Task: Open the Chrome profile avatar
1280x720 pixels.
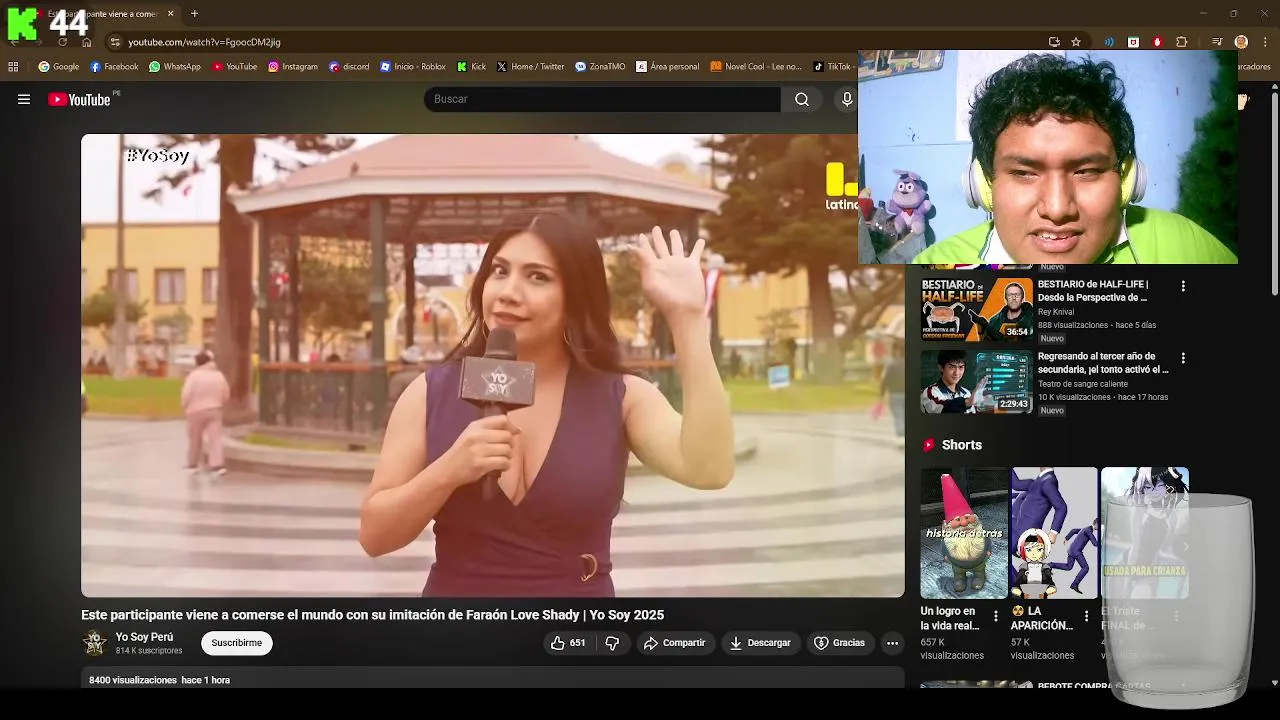Action: click(1241, 42)
